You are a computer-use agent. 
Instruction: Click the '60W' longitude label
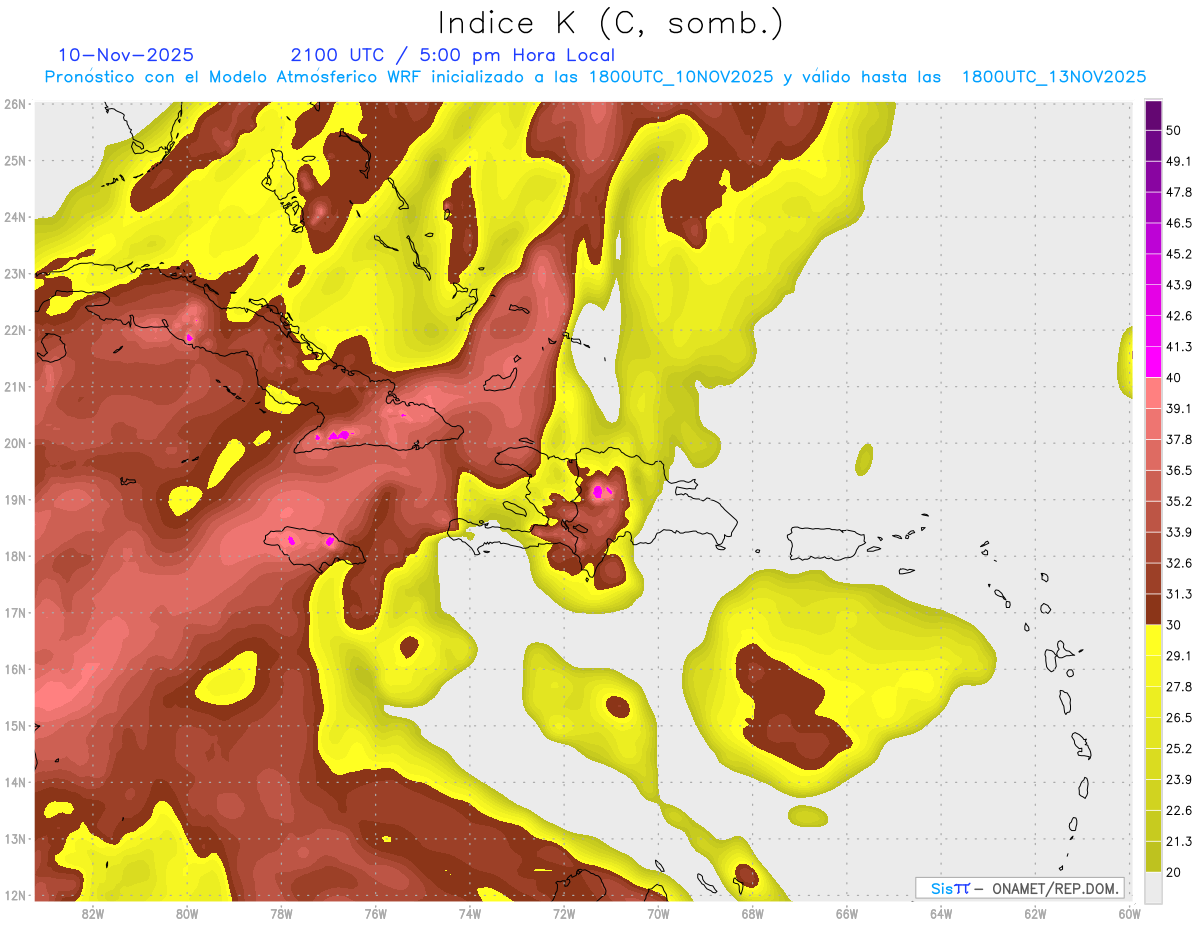[x=1129, y=913]
